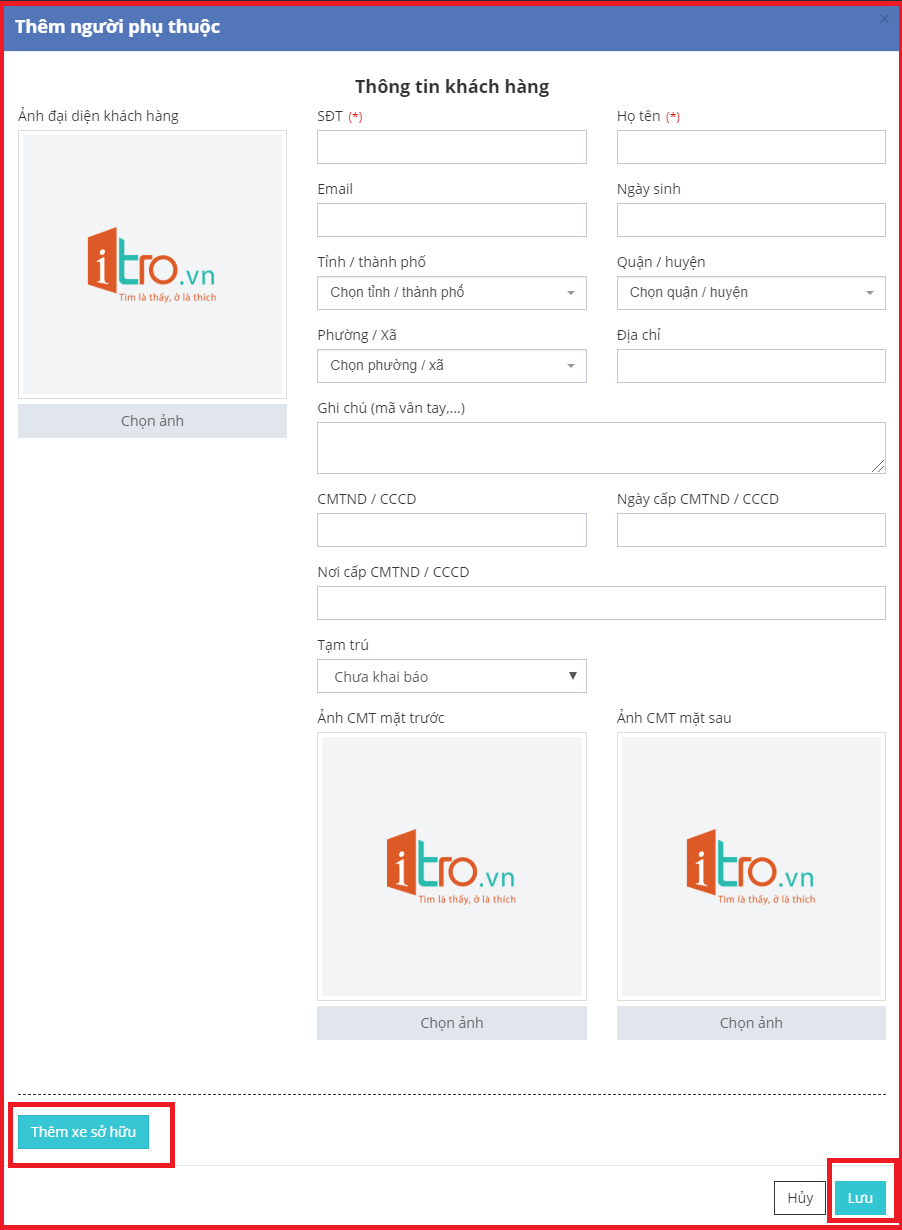Select the Email input field

pos(451,220)
